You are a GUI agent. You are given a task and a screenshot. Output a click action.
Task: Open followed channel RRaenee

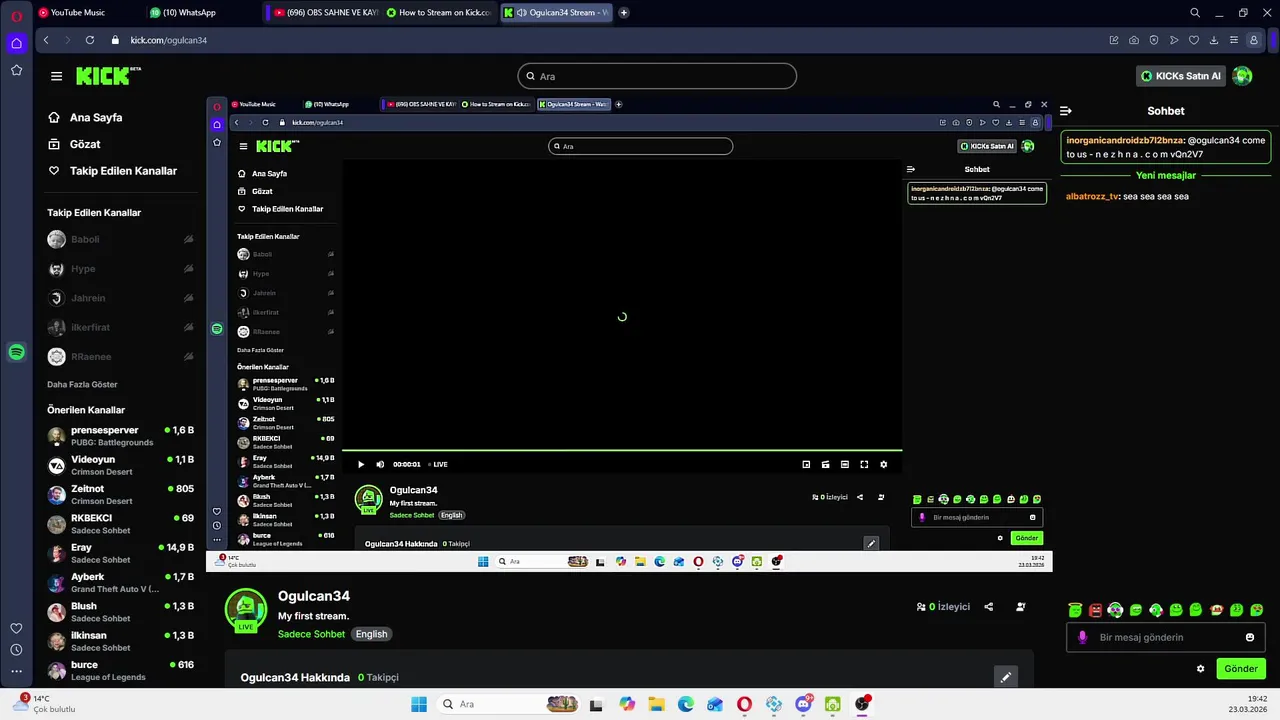(121, 356)
